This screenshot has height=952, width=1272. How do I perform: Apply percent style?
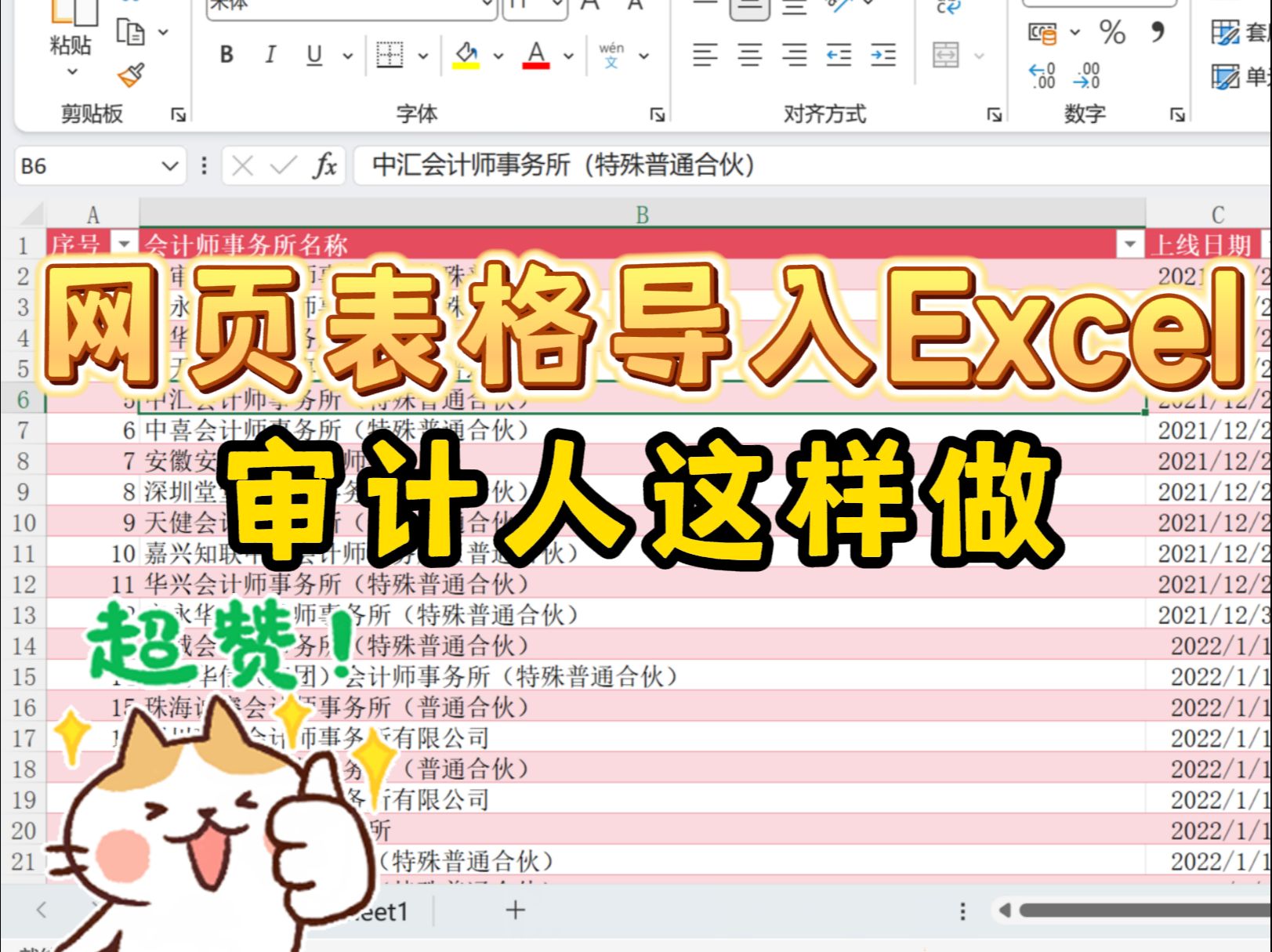[x=1112, y=32]
